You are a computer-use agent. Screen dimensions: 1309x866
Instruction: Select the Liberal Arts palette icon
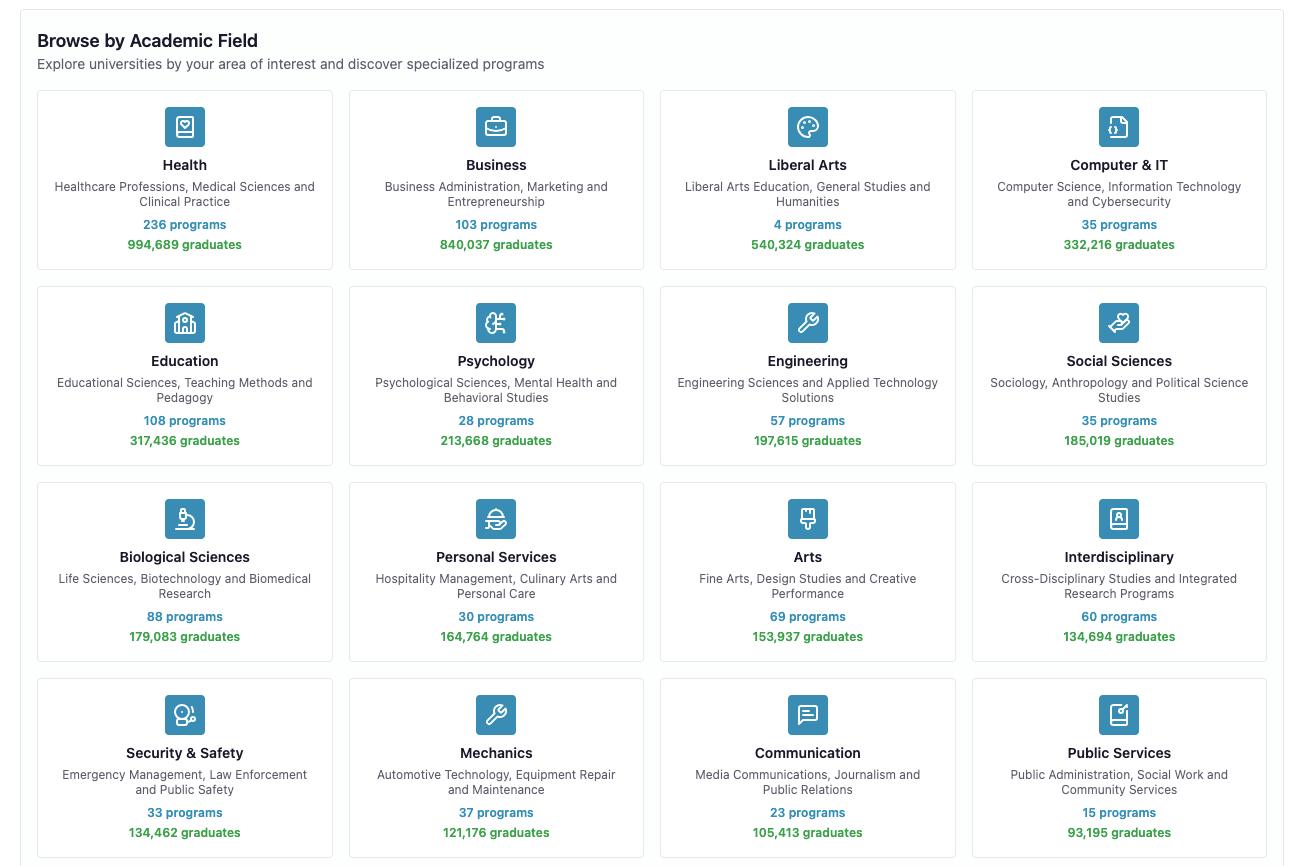pos(807,127)
